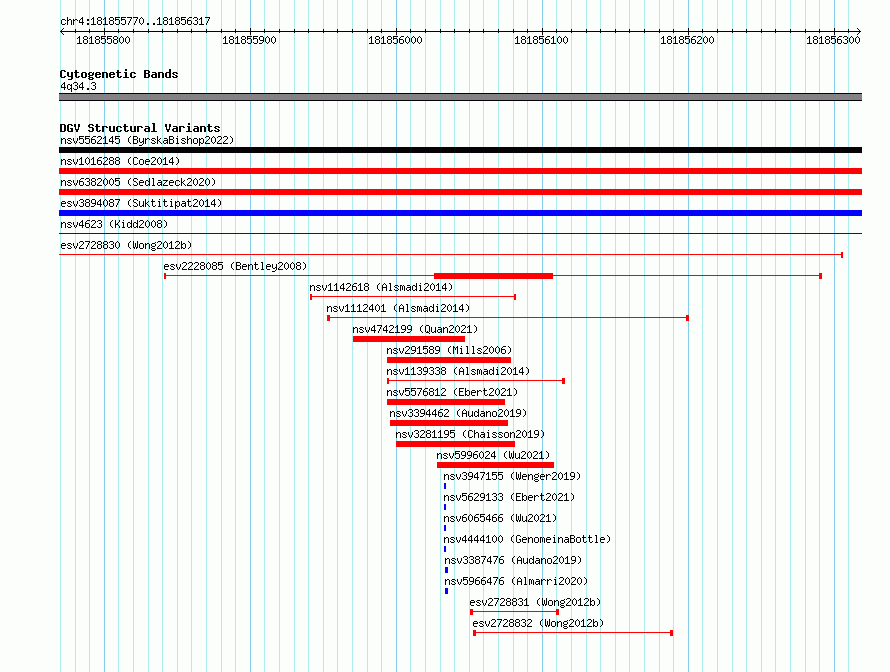The height and width of the screenshot is (672, 890).
Task: Open esv2728830 (Wong2012b) variant label
Action: coord(126,245)
